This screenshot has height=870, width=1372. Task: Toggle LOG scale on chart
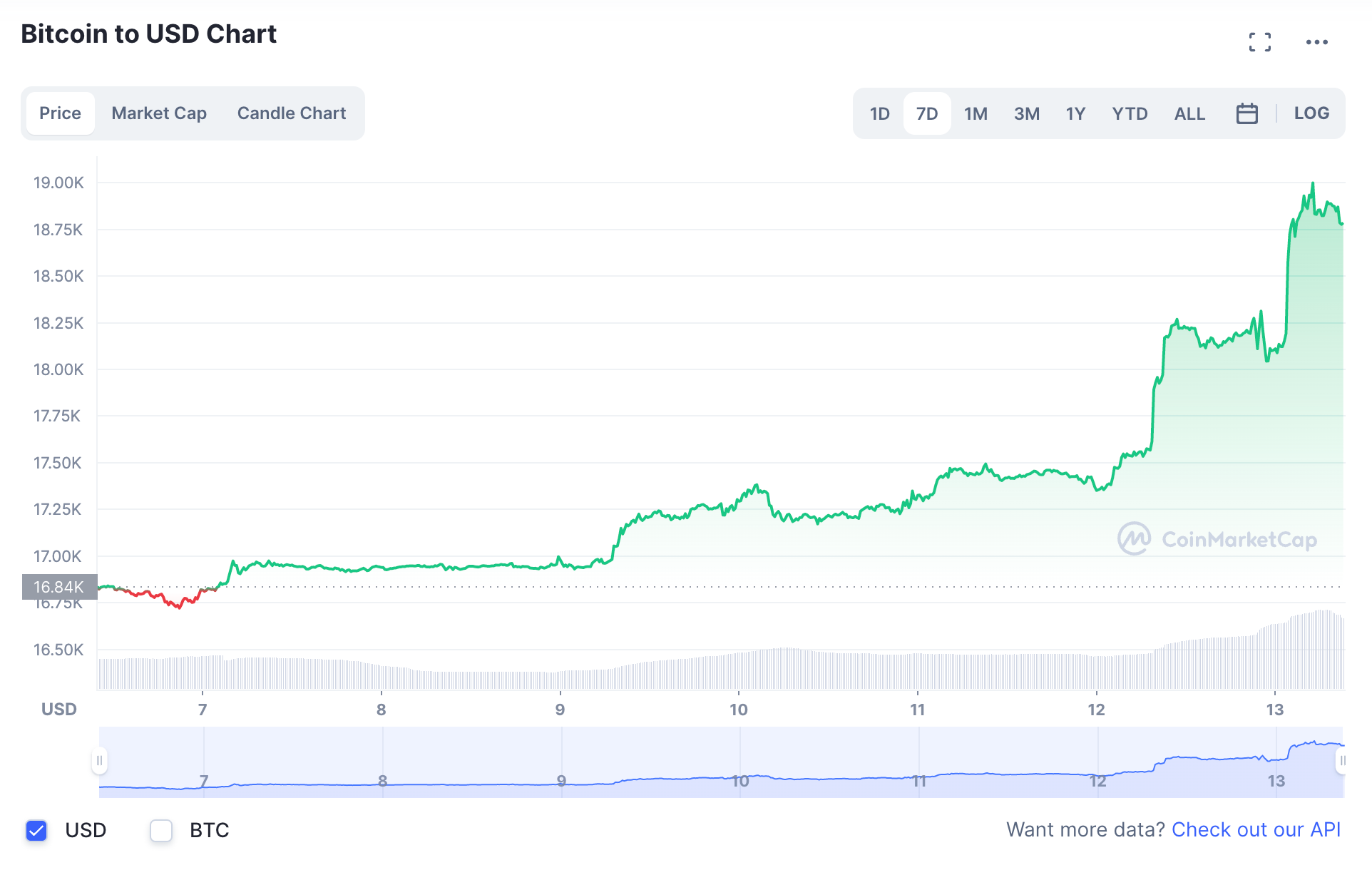1311,113
